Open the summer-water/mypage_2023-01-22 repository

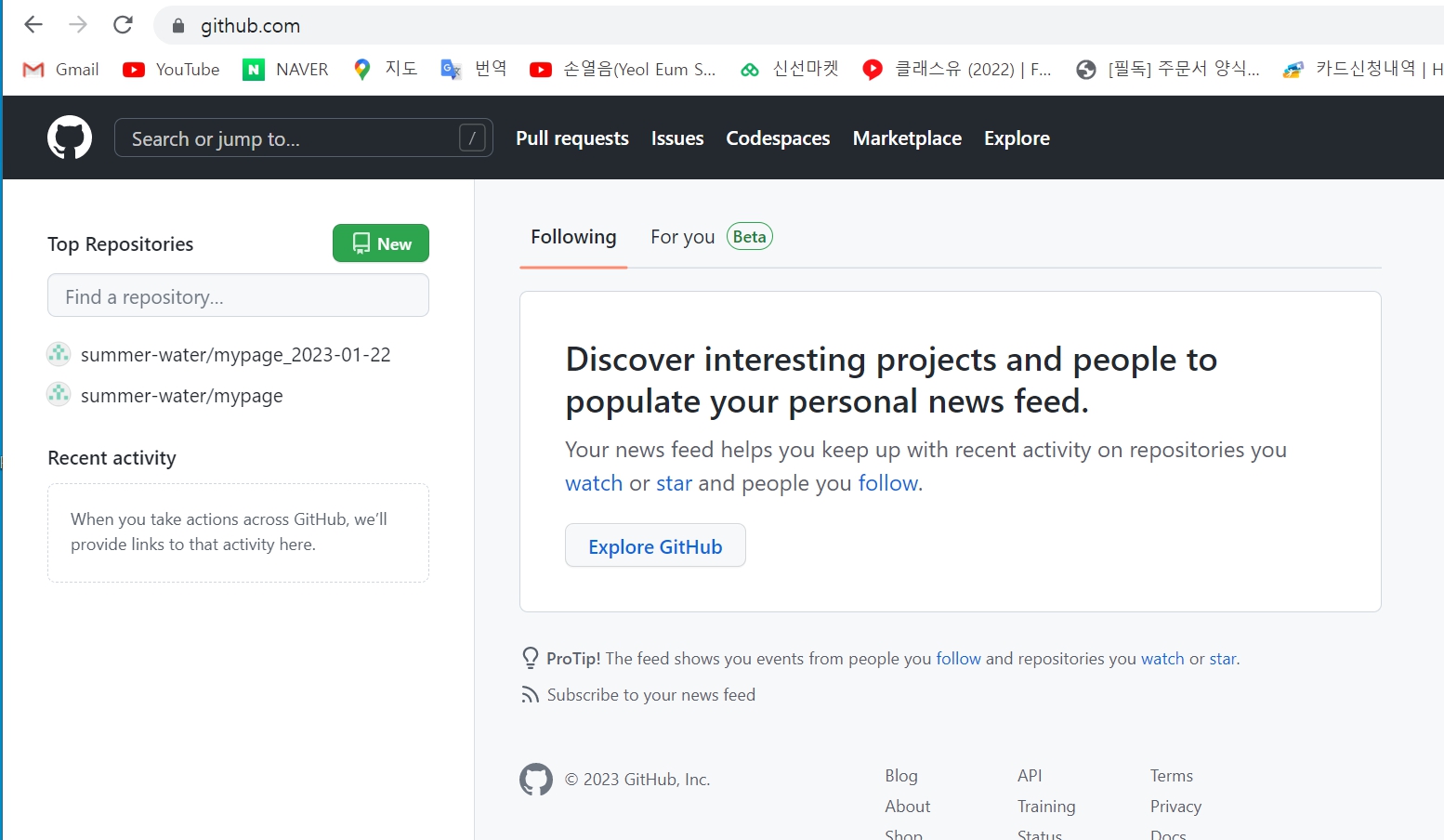[x=236, y=355]
